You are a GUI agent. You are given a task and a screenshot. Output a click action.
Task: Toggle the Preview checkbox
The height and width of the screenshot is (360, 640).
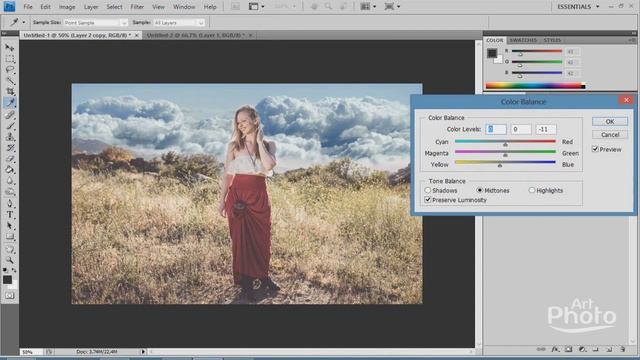[x=595, y=149]
